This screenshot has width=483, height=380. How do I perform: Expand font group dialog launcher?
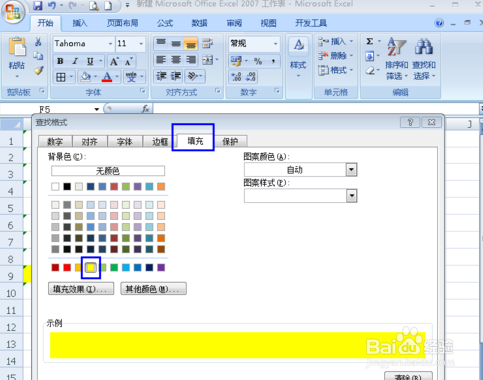point(143,91)
